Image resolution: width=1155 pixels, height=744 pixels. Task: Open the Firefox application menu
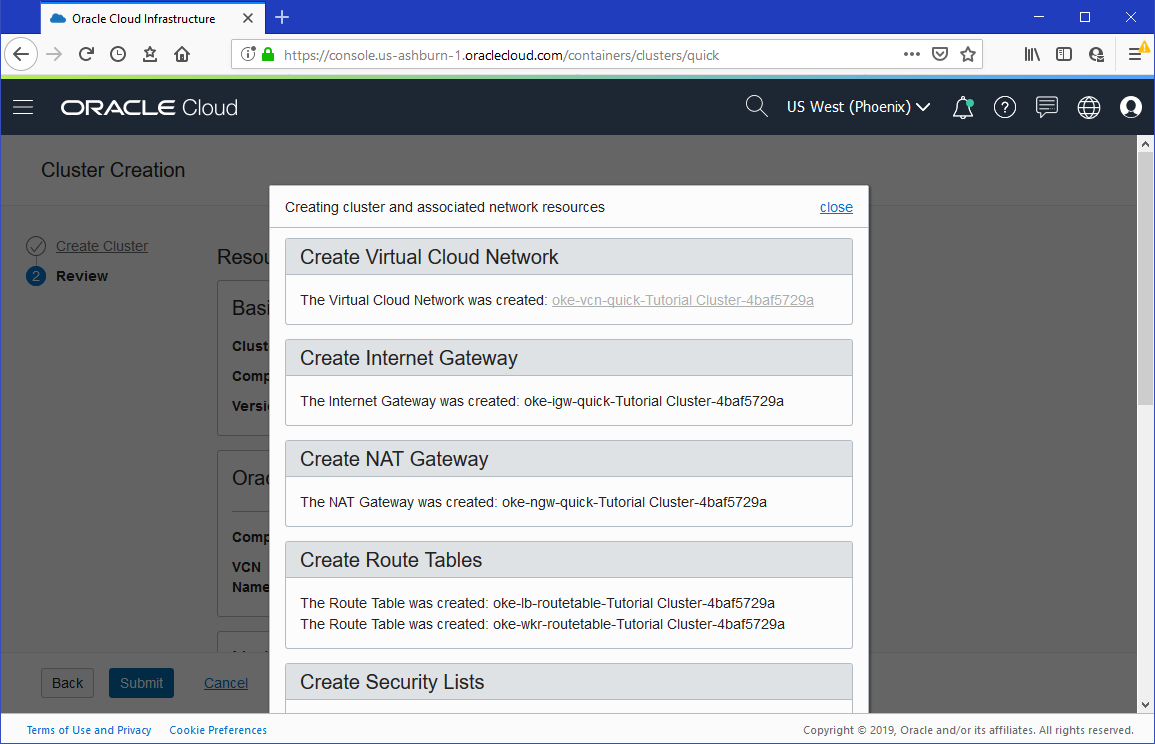pyautogui.click(x=1135, y=55)
